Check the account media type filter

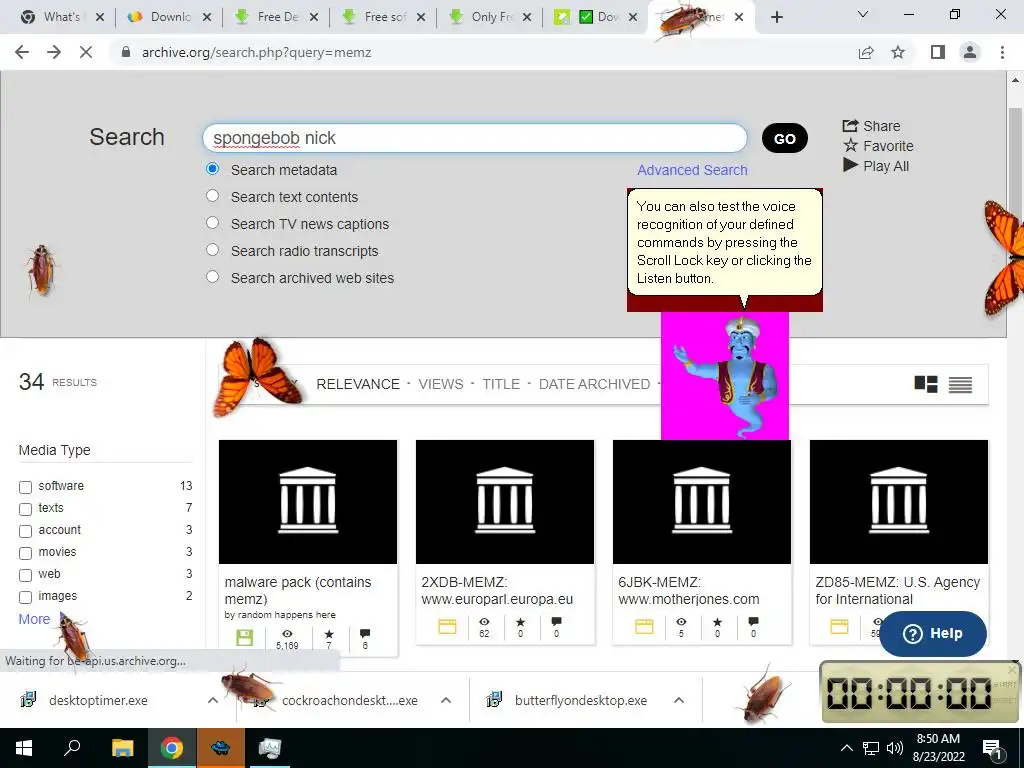25,531
